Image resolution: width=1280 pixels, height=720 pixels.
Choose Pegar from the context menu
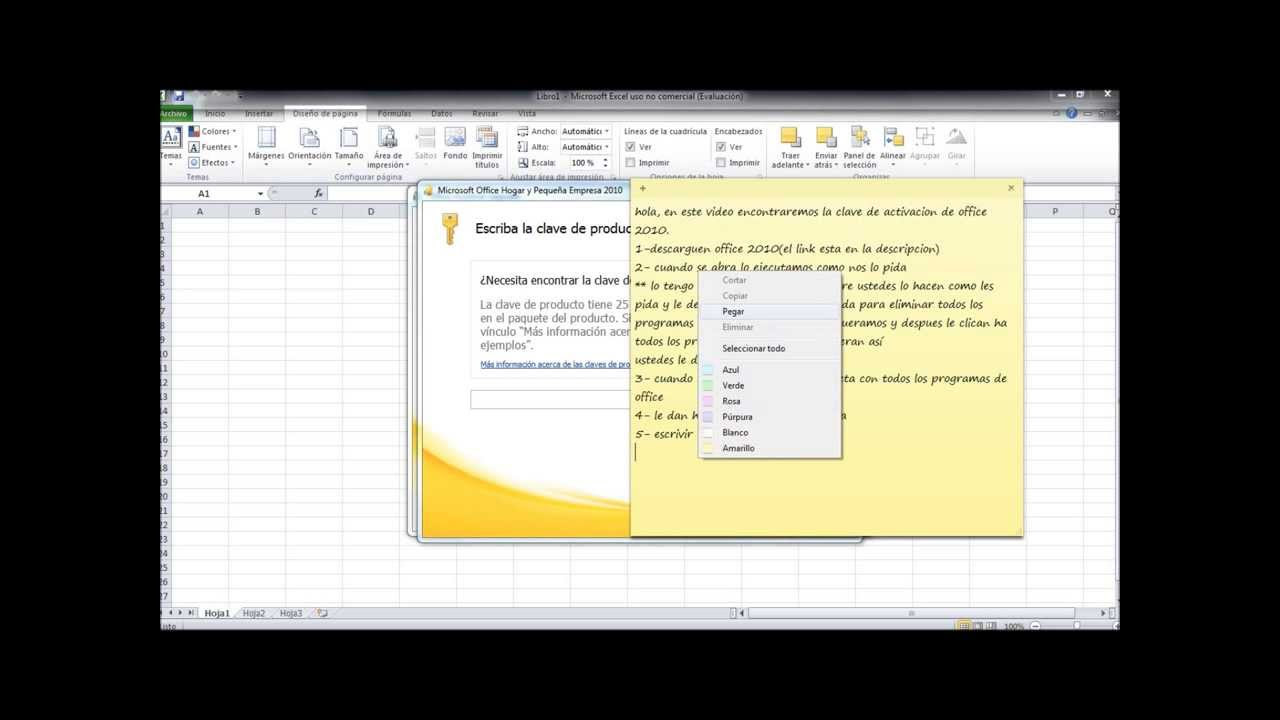[733, 311]
